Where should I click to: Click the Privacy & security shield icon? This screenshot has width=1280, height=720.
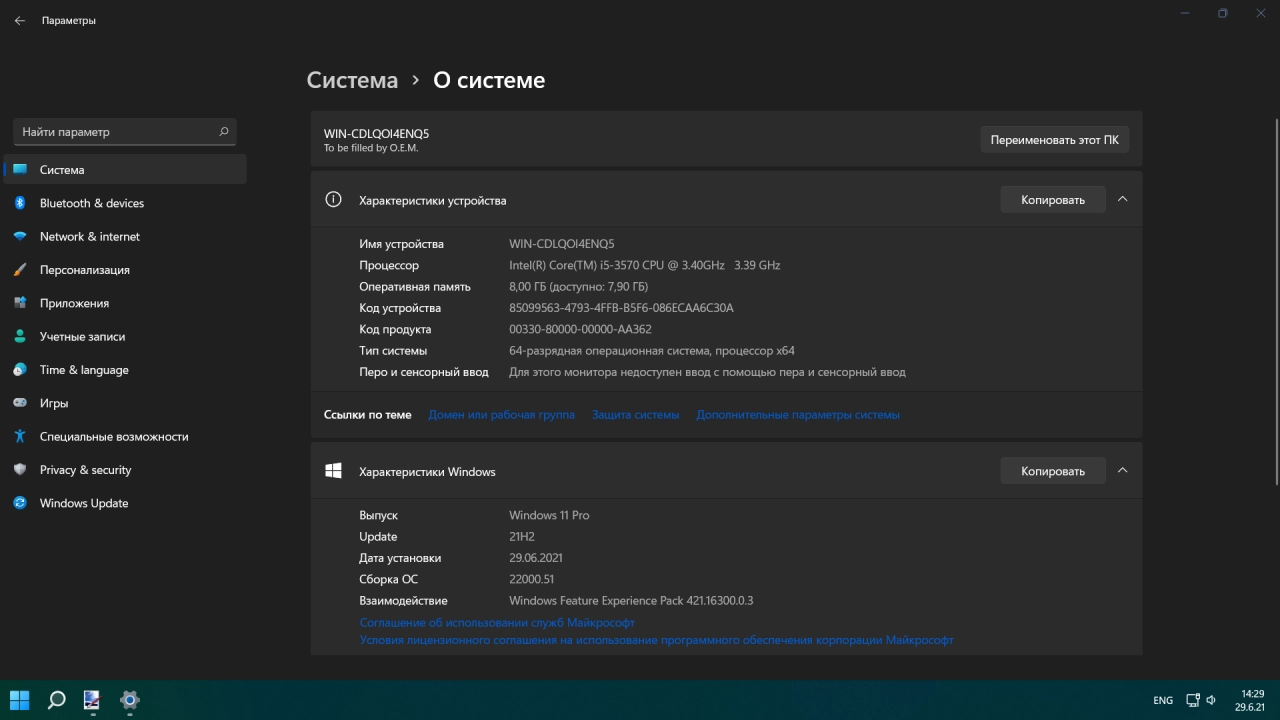click(20, 470)
